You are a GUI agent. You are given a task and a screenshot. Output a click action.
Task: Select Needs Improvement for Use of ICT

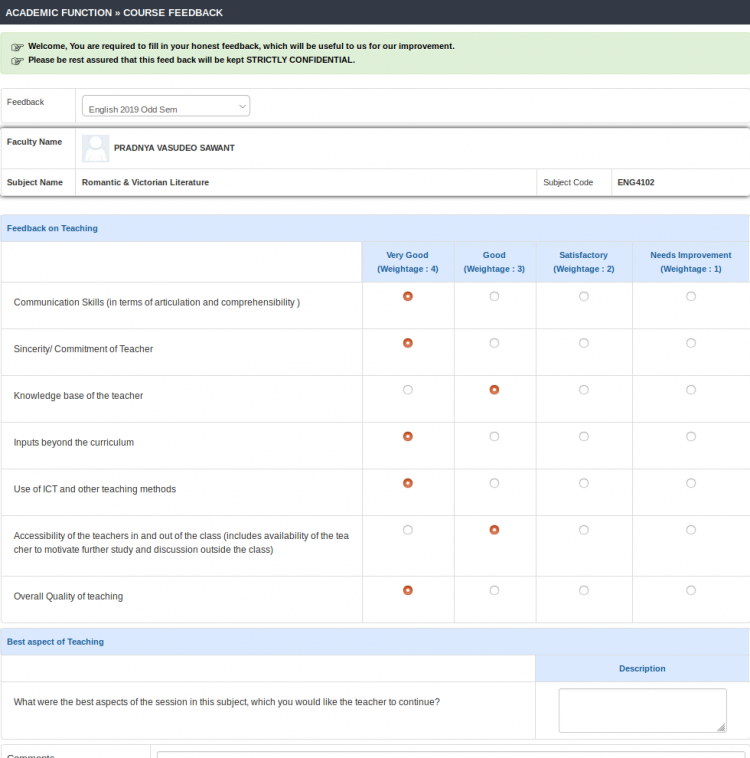tap(691, 483)
